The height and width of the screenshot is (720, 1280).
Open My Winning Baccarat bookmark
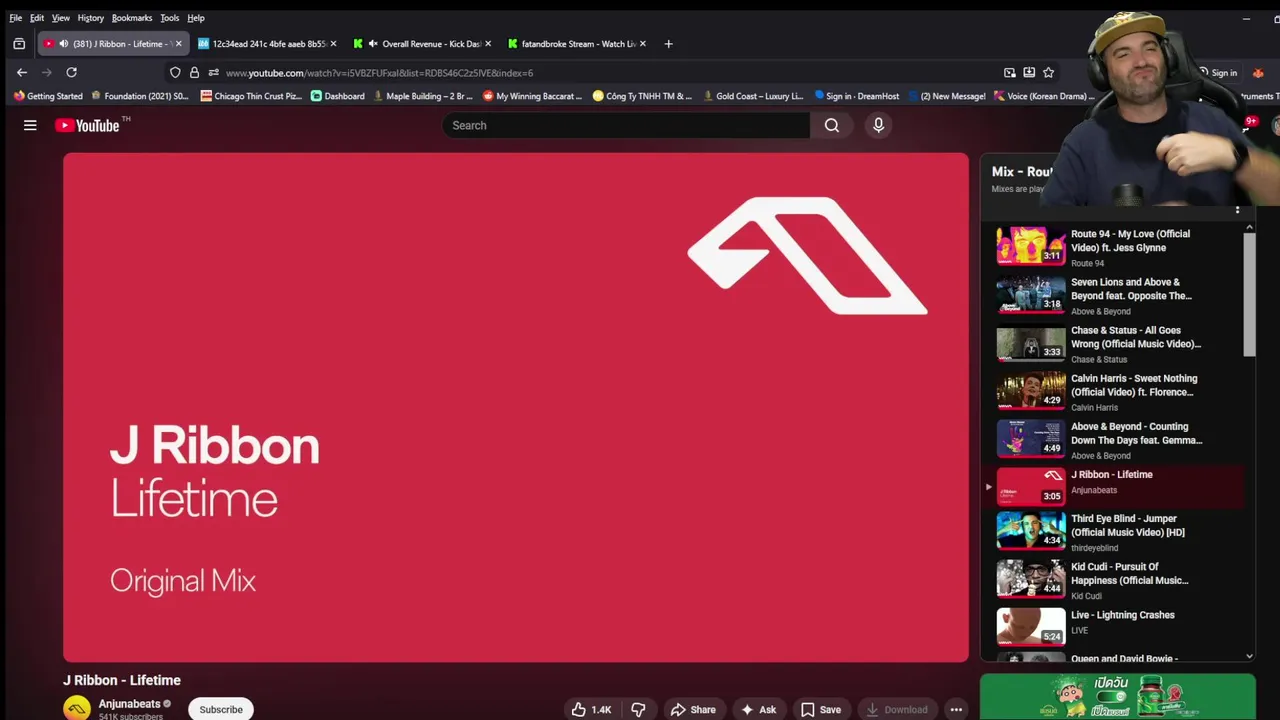pyautogui.click(x=532, y=96)
